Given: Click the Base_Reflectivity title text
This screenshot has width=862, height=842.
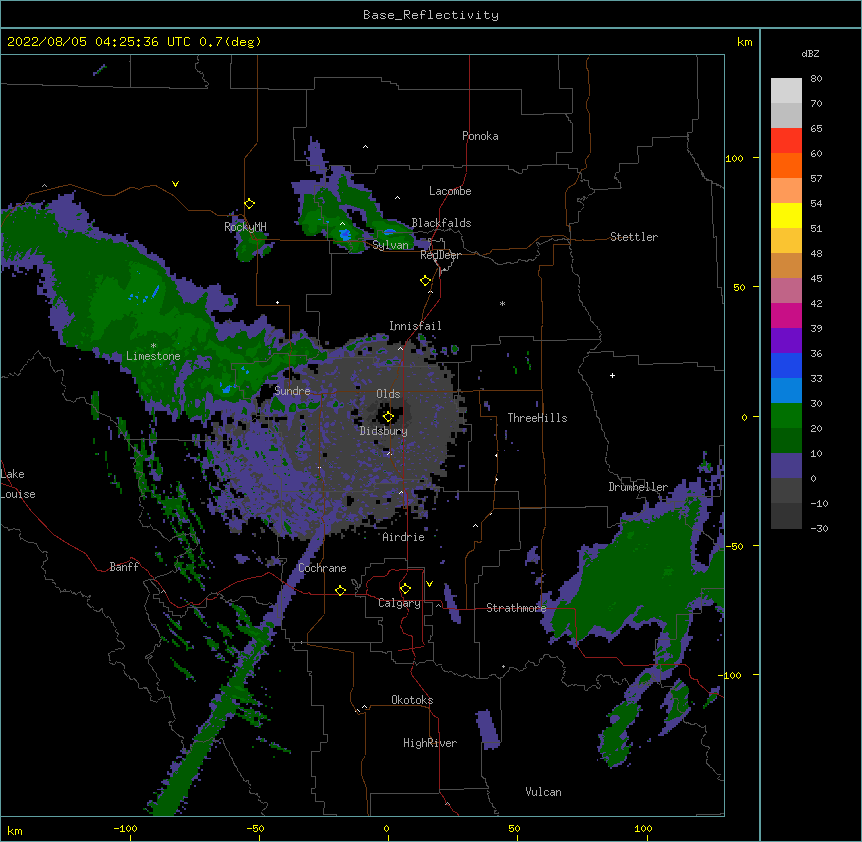Looking at the screenshot, I should click(x=431, y=15).
